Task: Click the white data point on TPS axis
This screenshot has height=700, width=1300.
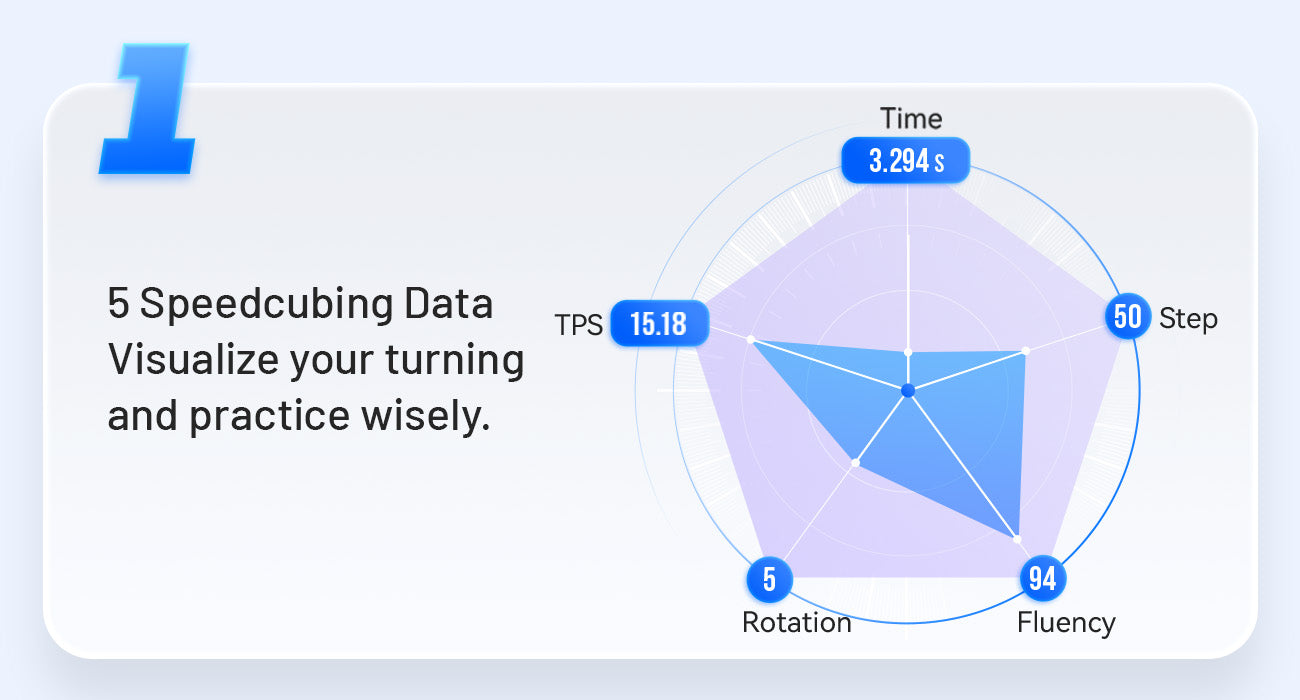Action: point(751,340)
